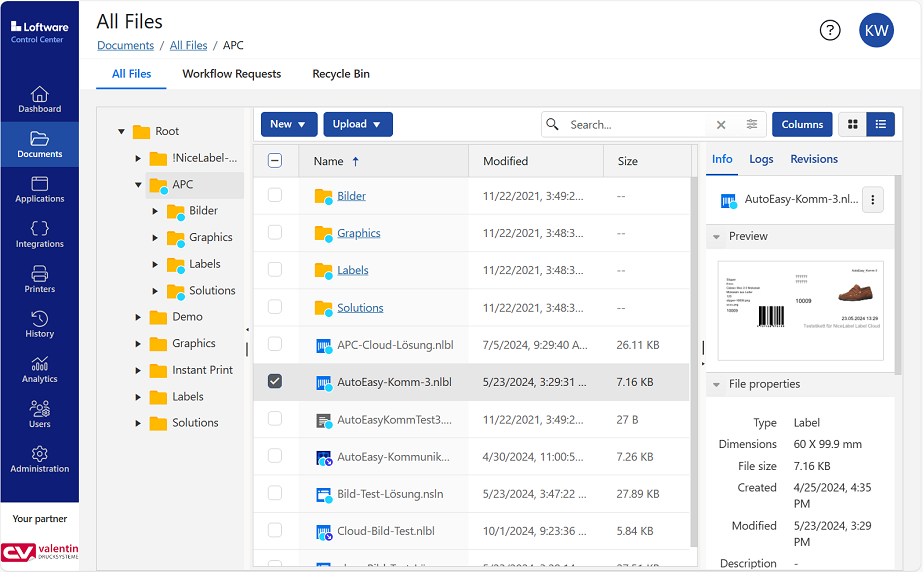Open the help question mark icon
Viewport: 923px width, 572px height.
[x=830, y=30]
